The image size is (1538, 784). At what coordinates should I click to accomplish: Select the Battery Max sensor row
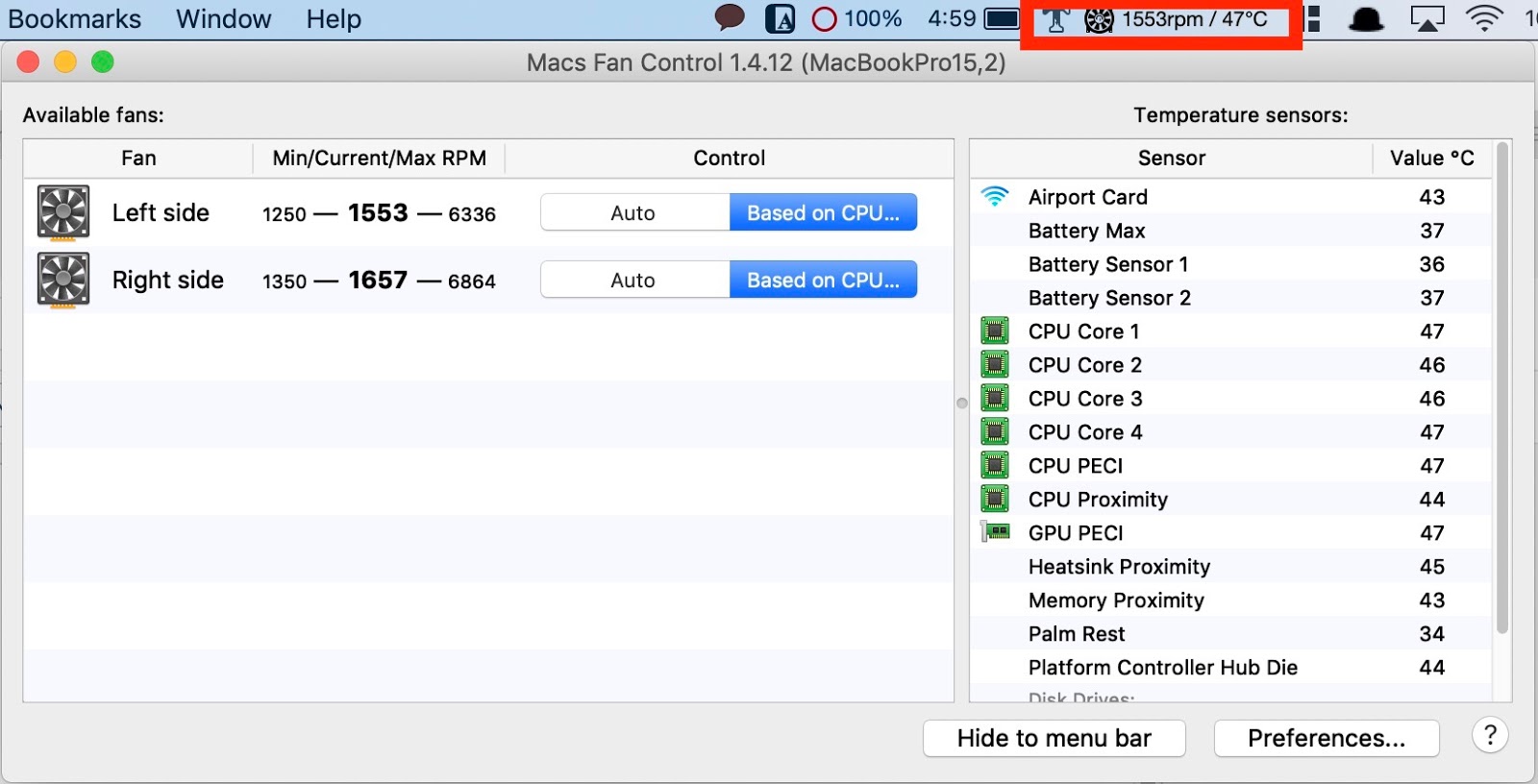pyautogui.click(x=1230, y=231)
